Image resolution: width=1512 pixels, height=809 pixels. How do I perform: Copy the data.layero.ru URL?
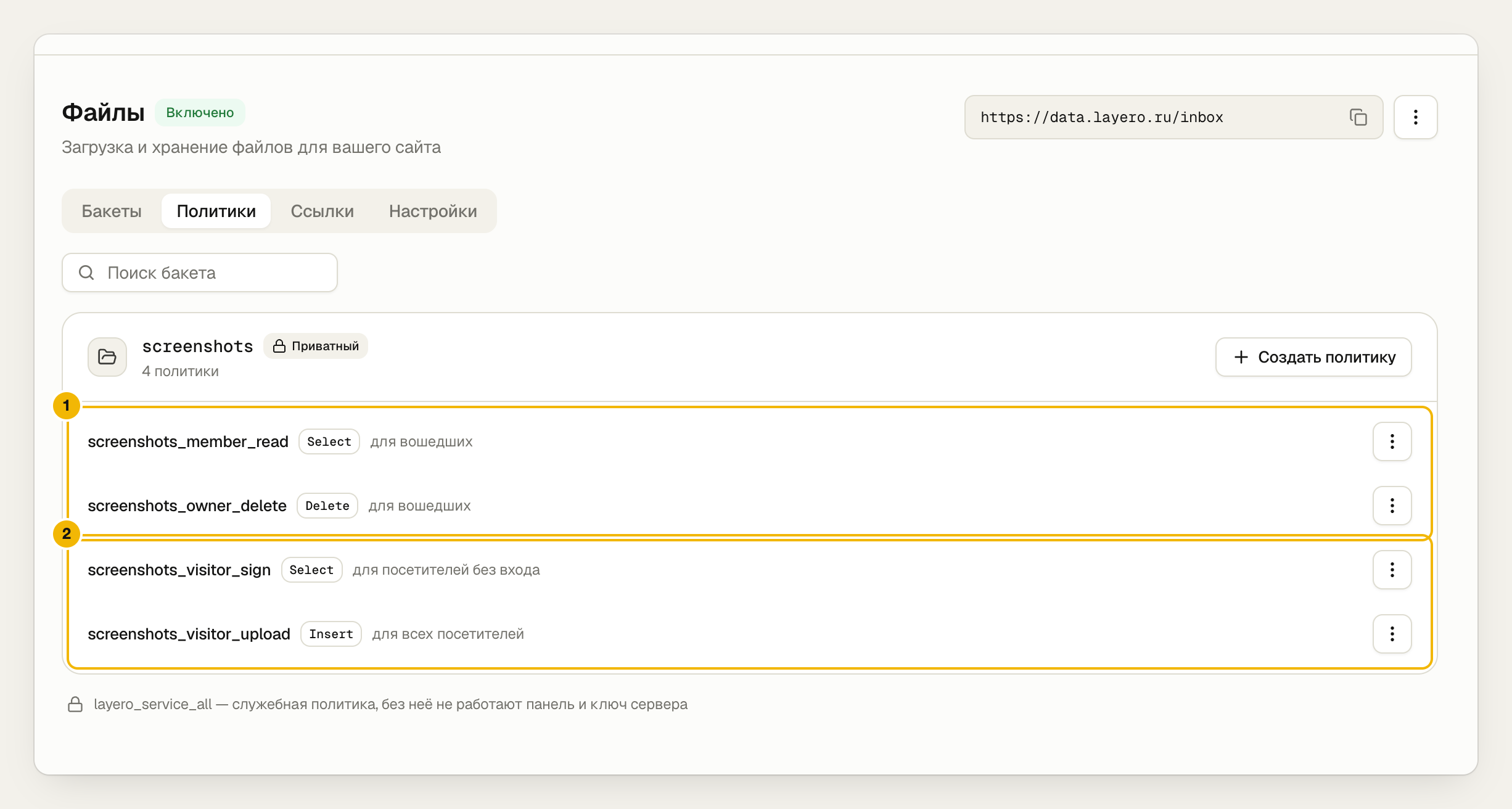click(1358, 117)
